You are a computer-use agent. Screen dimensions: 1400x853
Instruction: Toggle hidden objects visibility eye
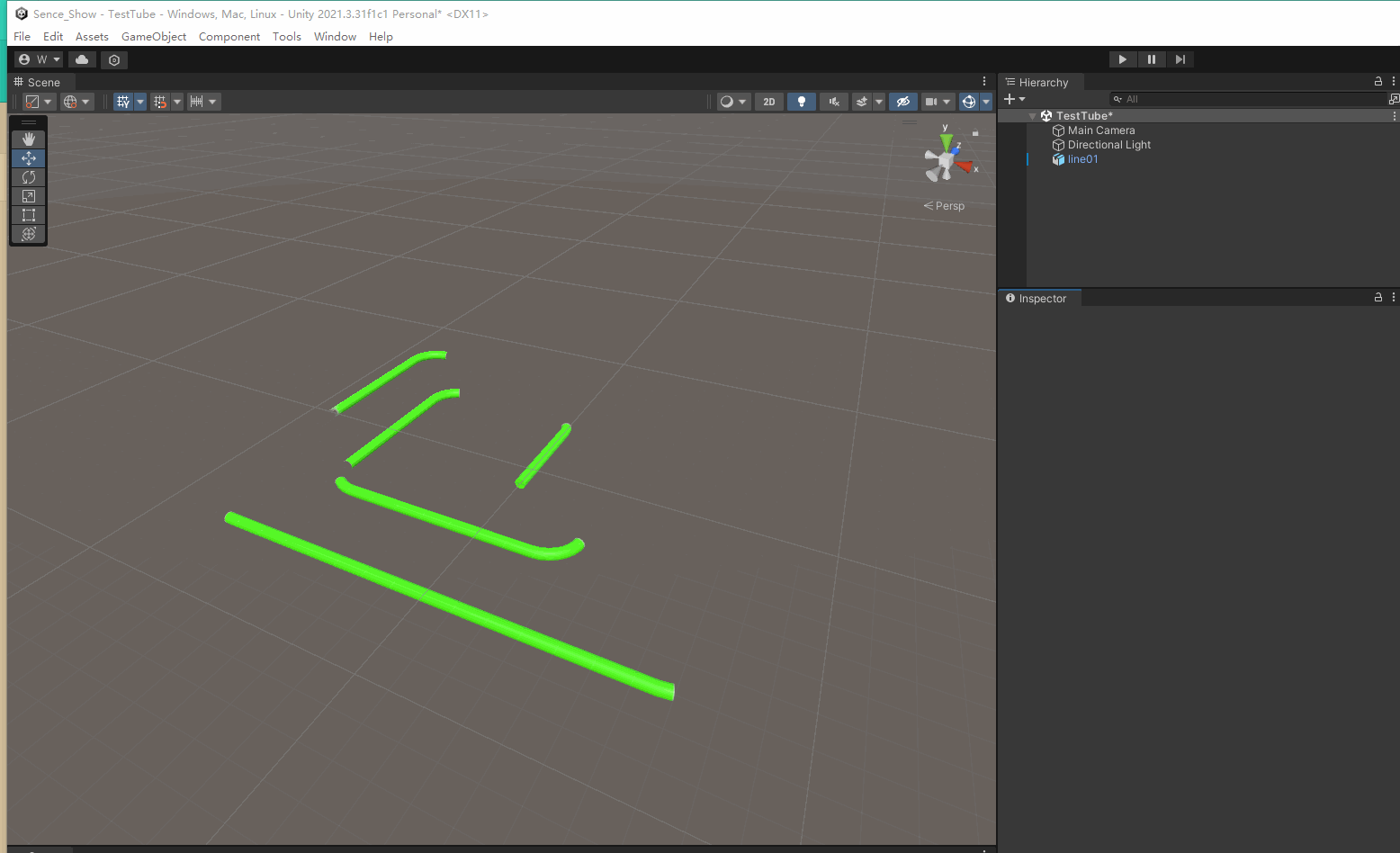coord(903,102)
